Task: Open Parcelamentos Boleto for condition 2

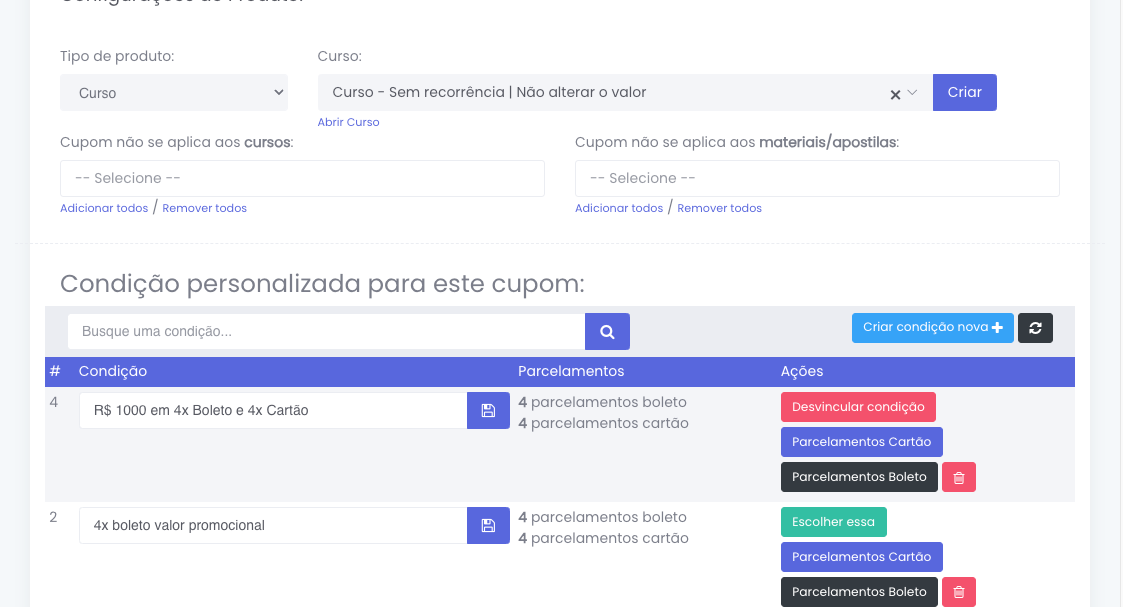Action: coord(859,592)
